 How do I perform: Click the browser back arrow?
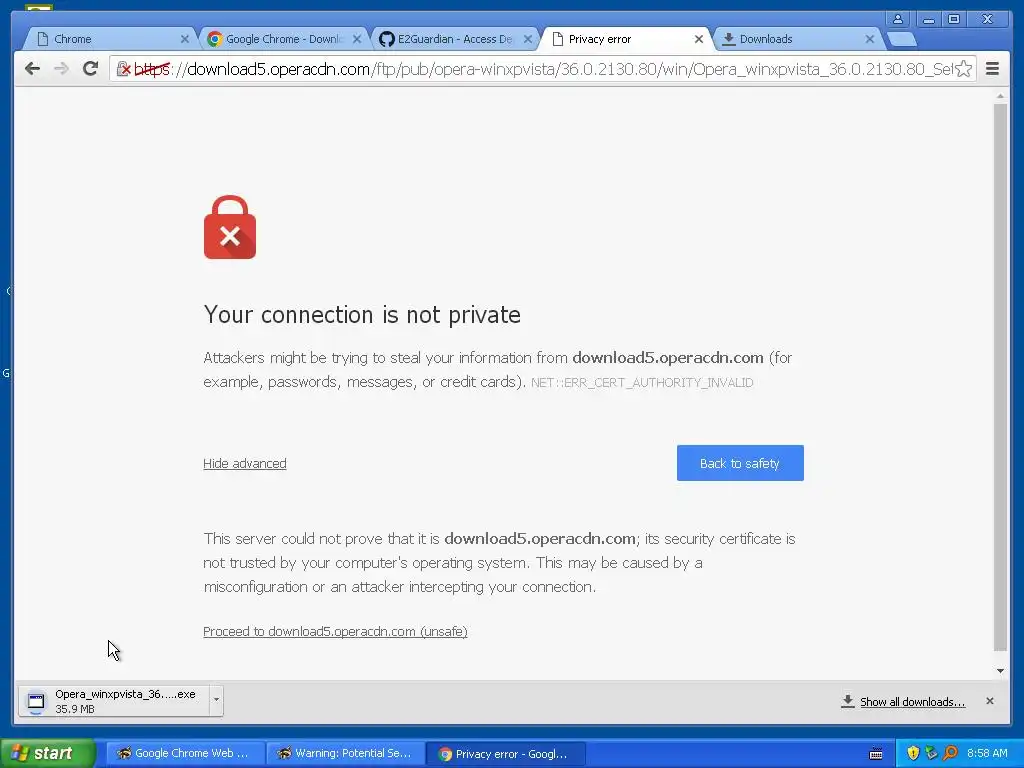tap(32, 69)
